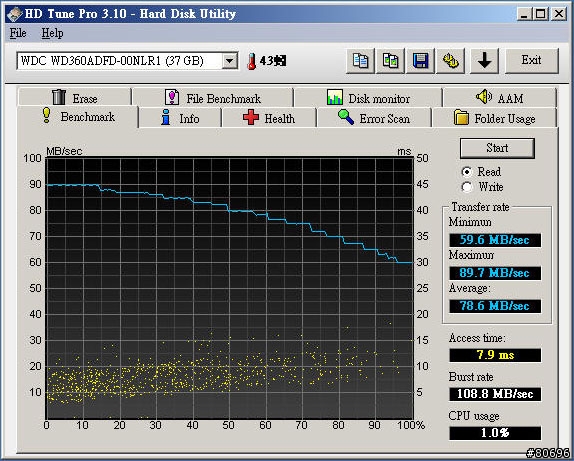
Task: Expand the WDC WD360ADFD drive dropdown
Action: tap(230, 61)
